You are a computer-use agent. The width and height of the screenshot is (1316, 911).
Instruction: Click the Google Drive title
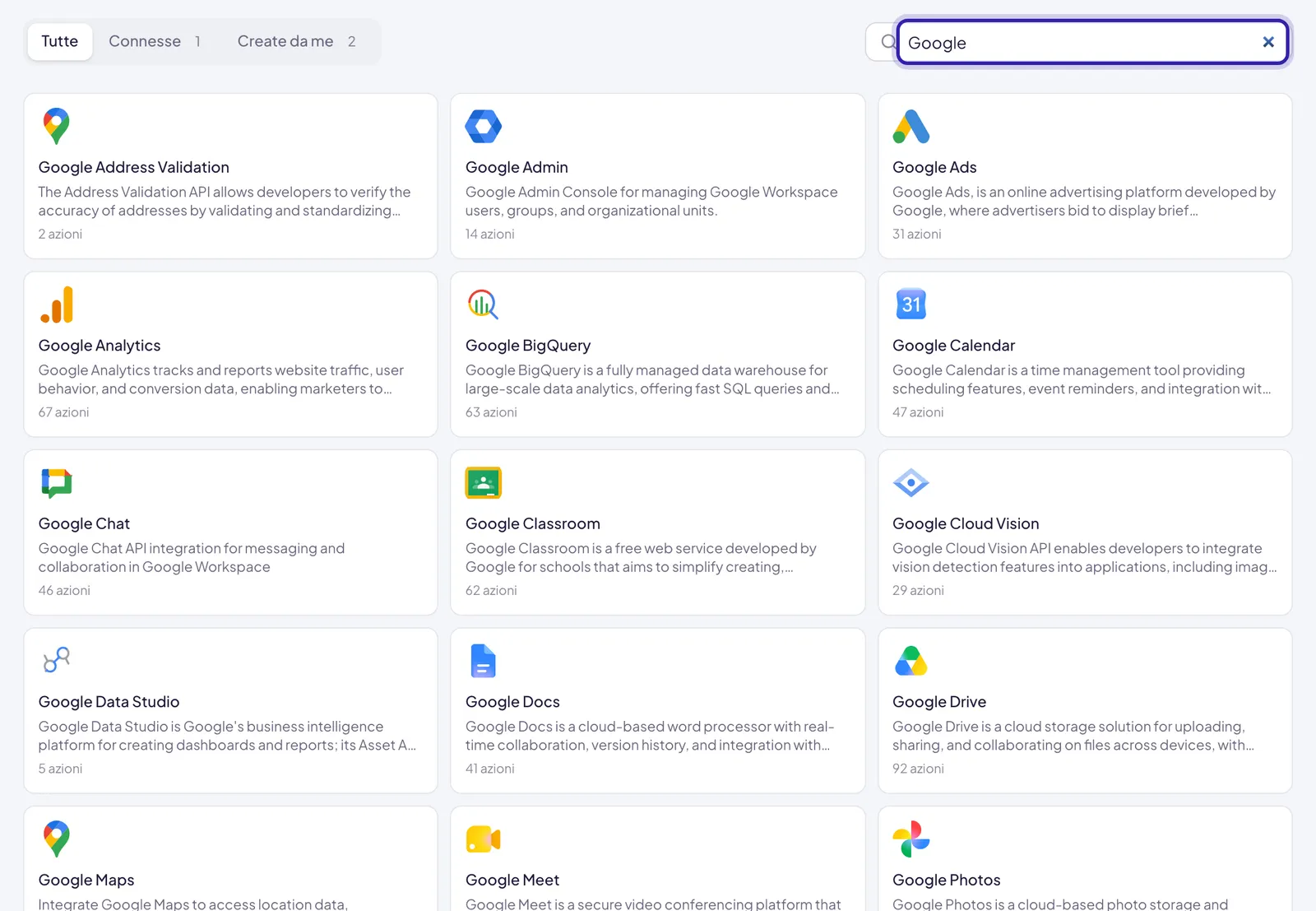(939, 702)
